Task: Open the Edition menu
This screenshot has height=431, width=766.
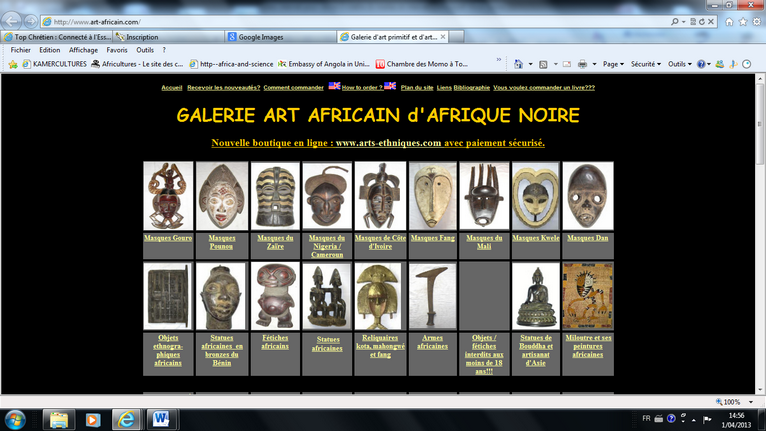Action: click(50, 50)
